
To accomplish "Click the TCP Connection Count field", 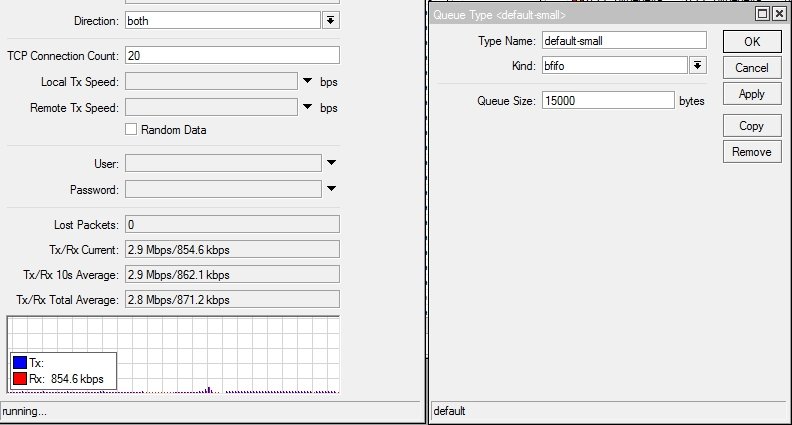I will tap(232, 56).
